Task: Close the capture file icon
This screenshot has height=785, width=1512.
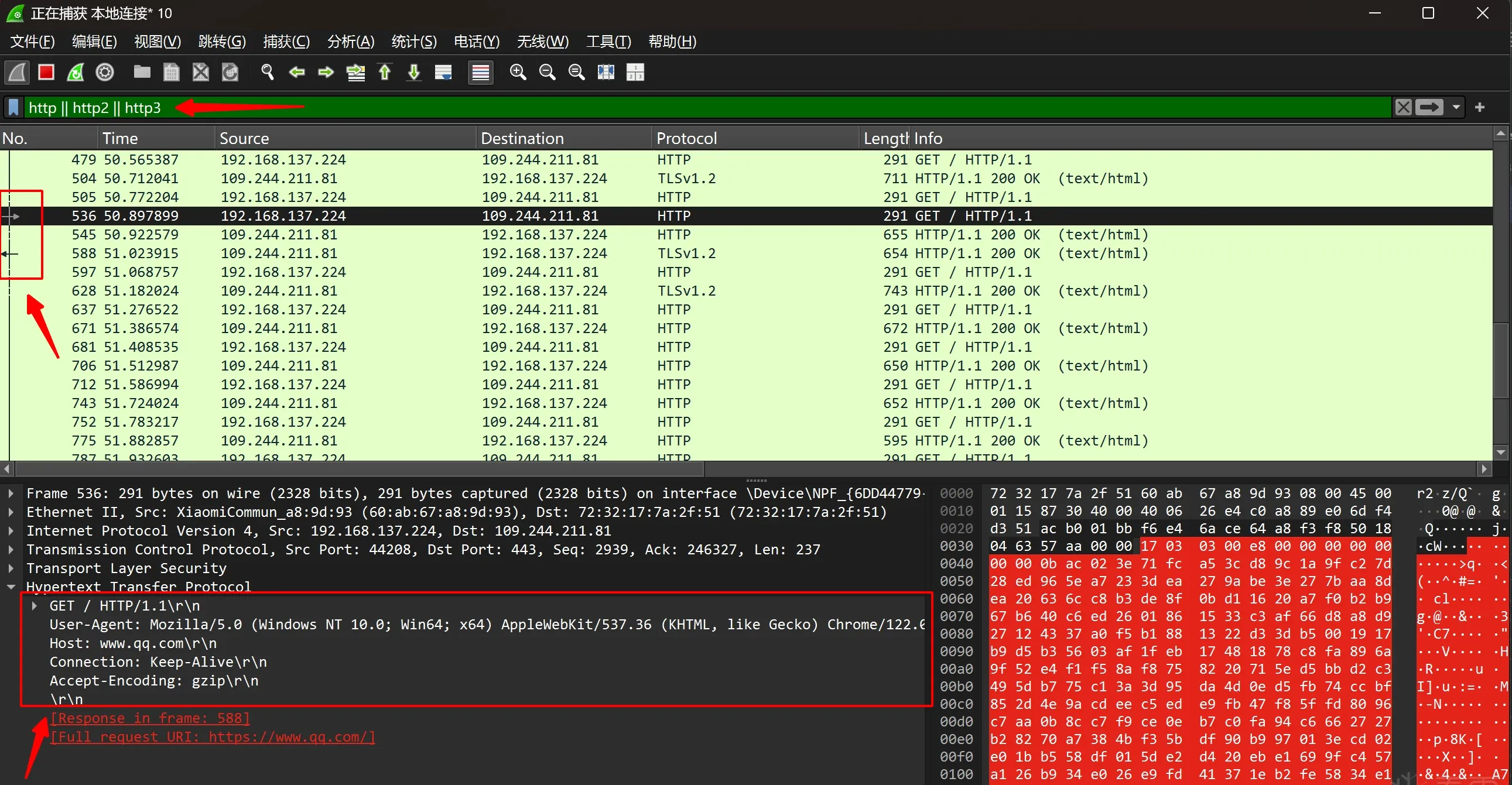Action: (201, 72)
